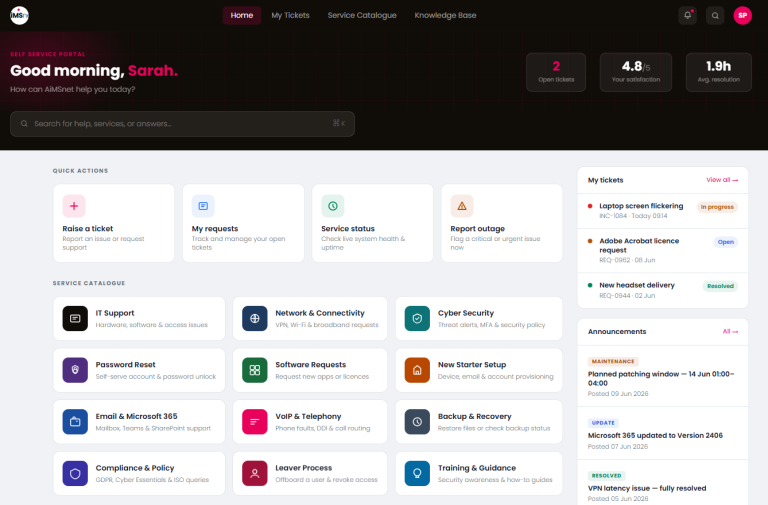
Task: Click the Network & Connectivity globe icon
Action: click(255, 318)
